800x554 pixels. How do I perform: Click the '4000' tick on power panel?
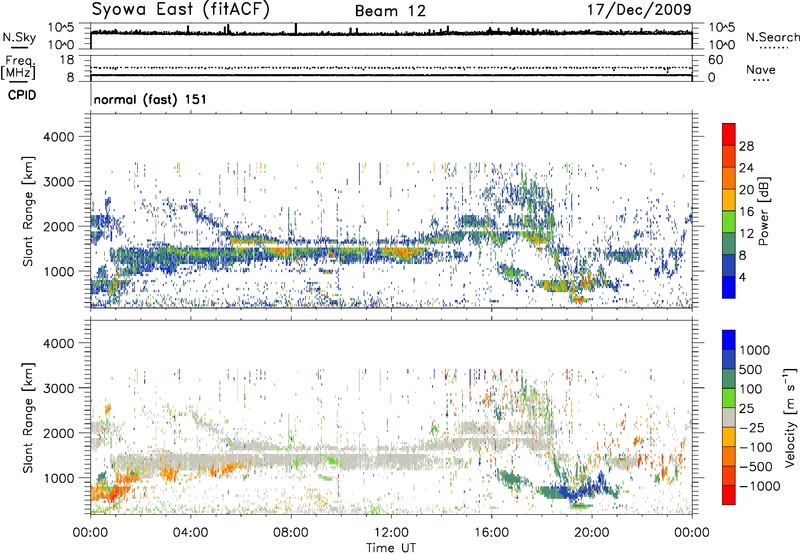58,137
